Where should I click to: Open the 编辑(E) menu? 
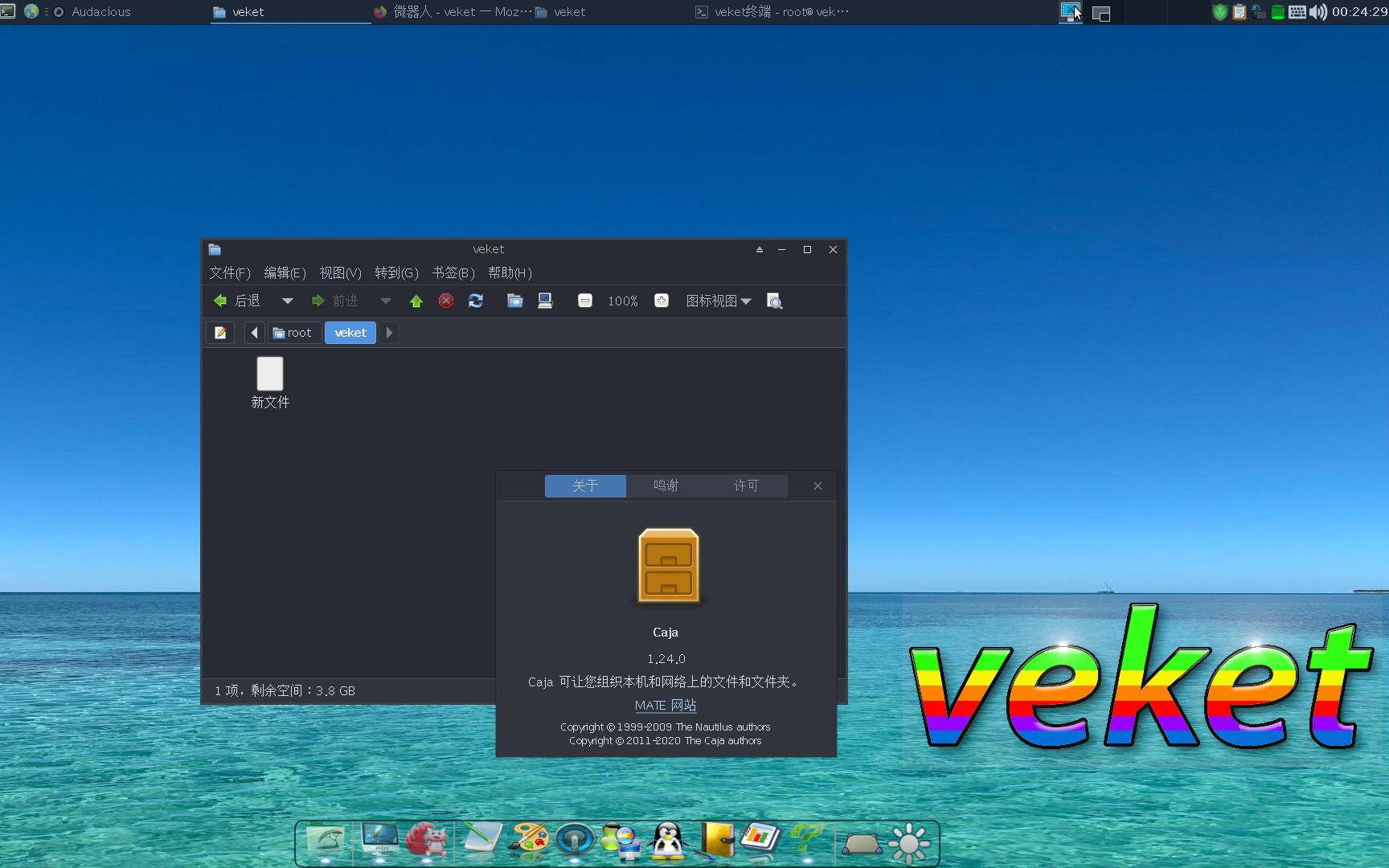[x=285, y=273]
